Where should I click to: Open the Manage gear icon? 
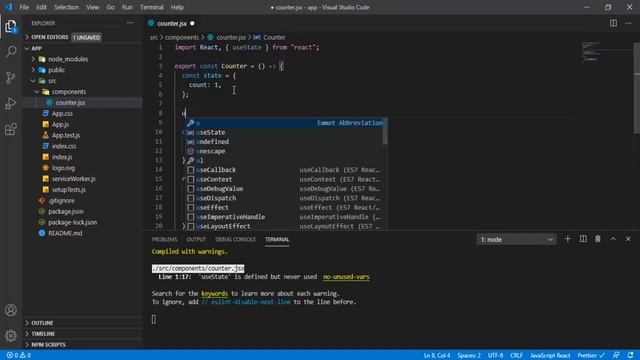(x=11, y=336)
